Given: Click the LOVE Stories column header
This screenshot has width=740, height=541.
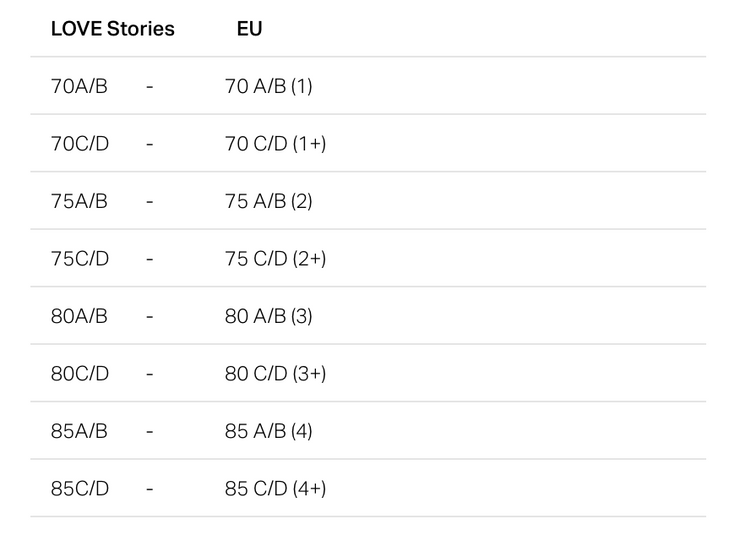Looking at the screenshot, I should click(x=113, y=29).
